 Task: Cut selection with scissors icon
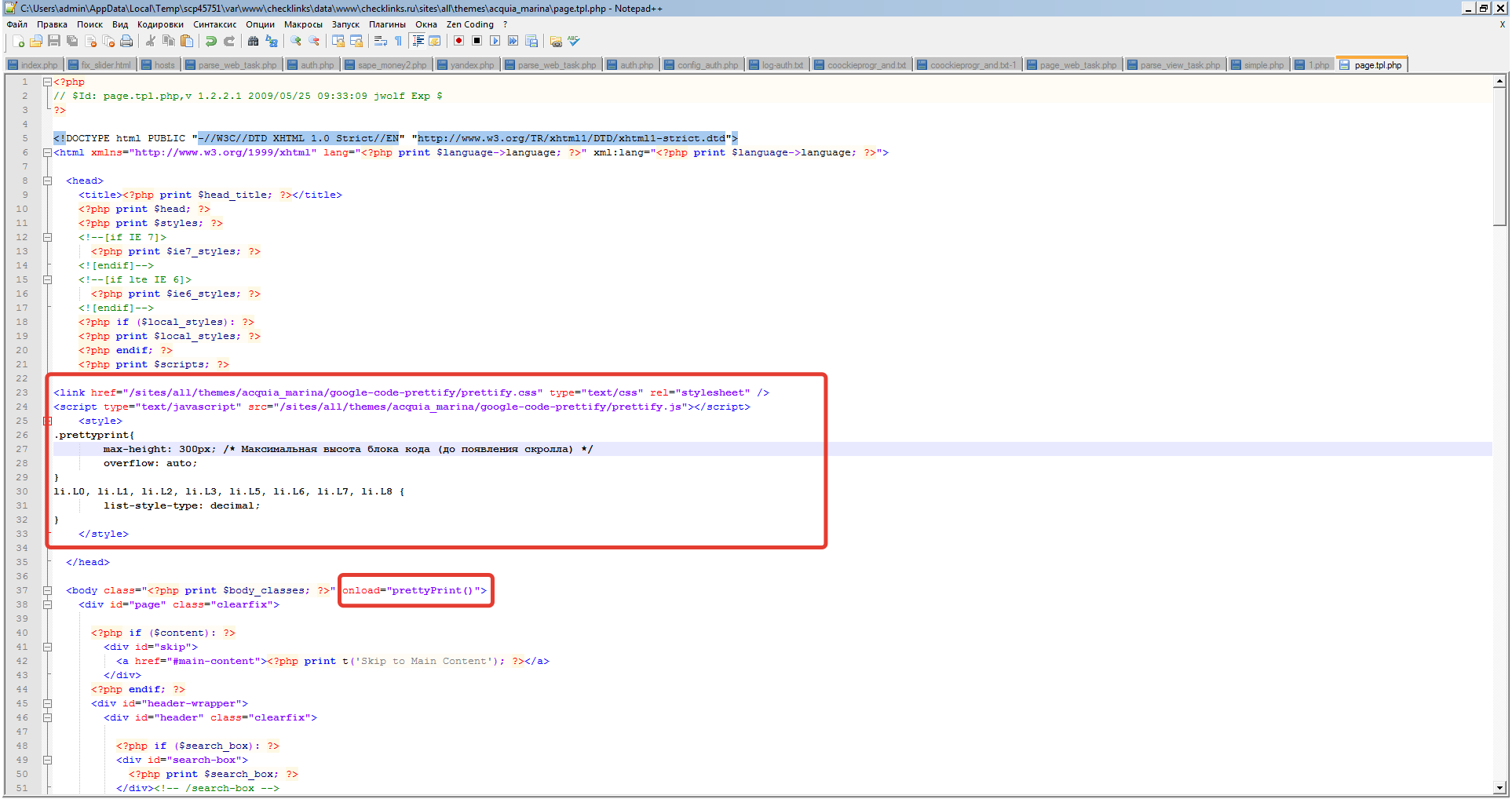(150, 42)
